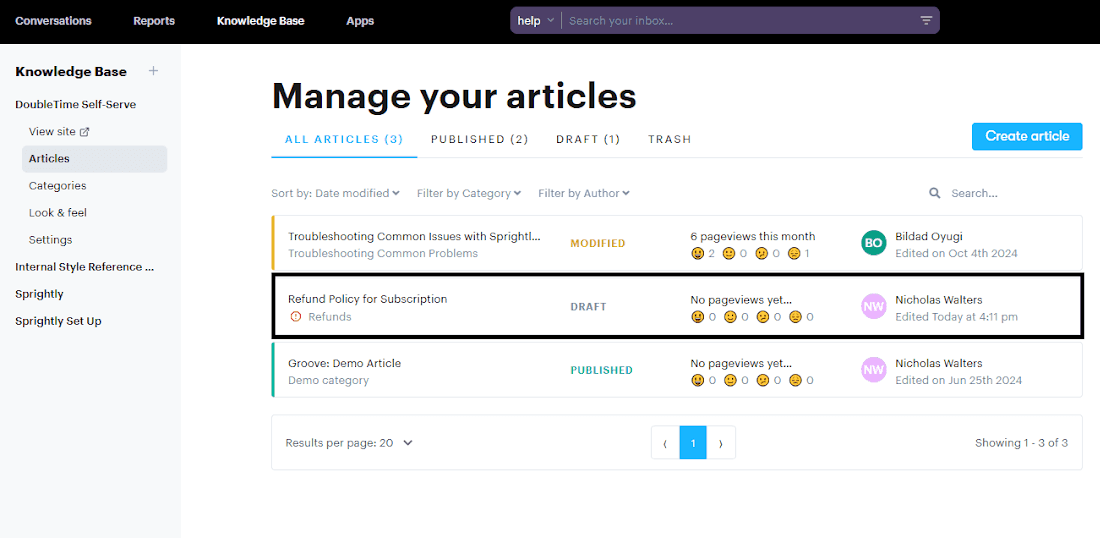
Task: Click smiling emoji on Troubleshooting row
Action: [730, 253]
